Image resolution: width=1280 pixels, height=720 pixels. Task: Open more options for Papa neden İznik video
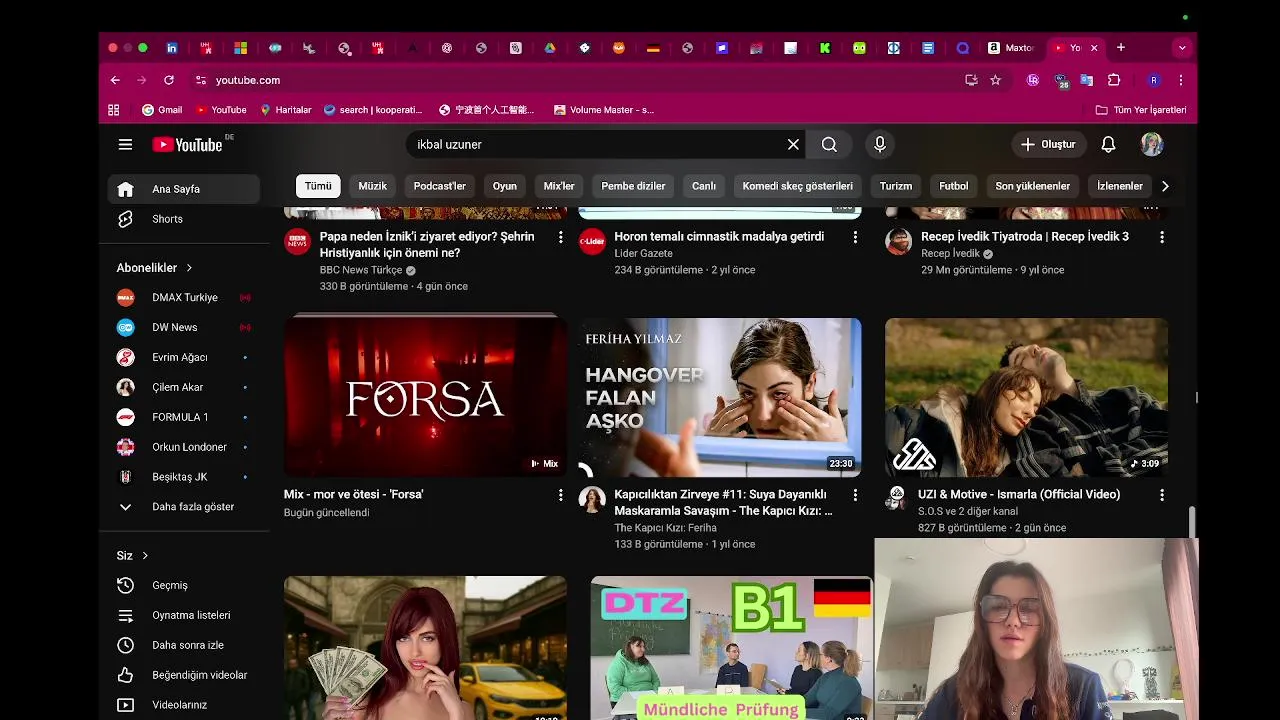tap(560, 237)
